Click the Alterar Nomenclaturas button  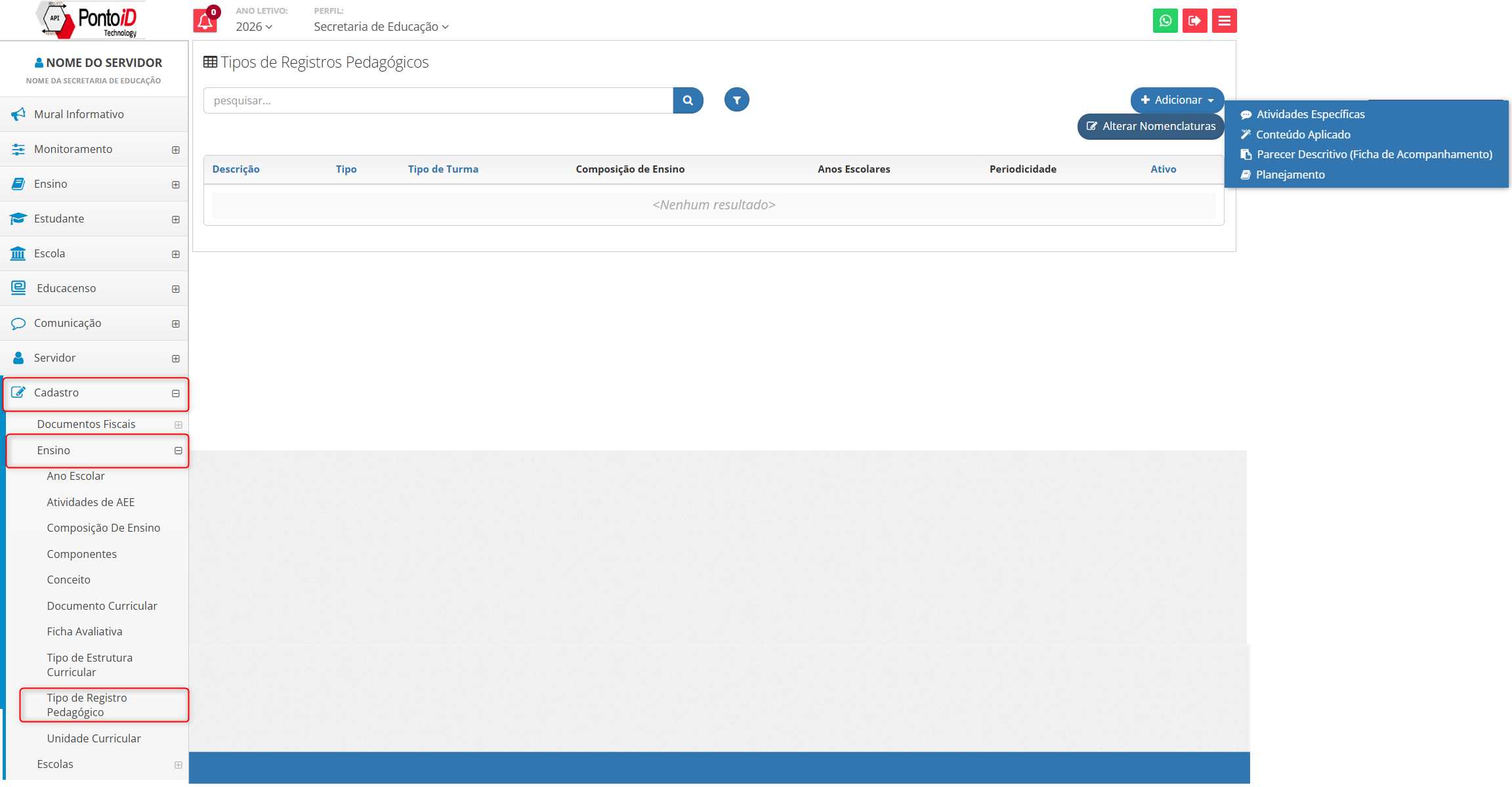pos(1150,126)
